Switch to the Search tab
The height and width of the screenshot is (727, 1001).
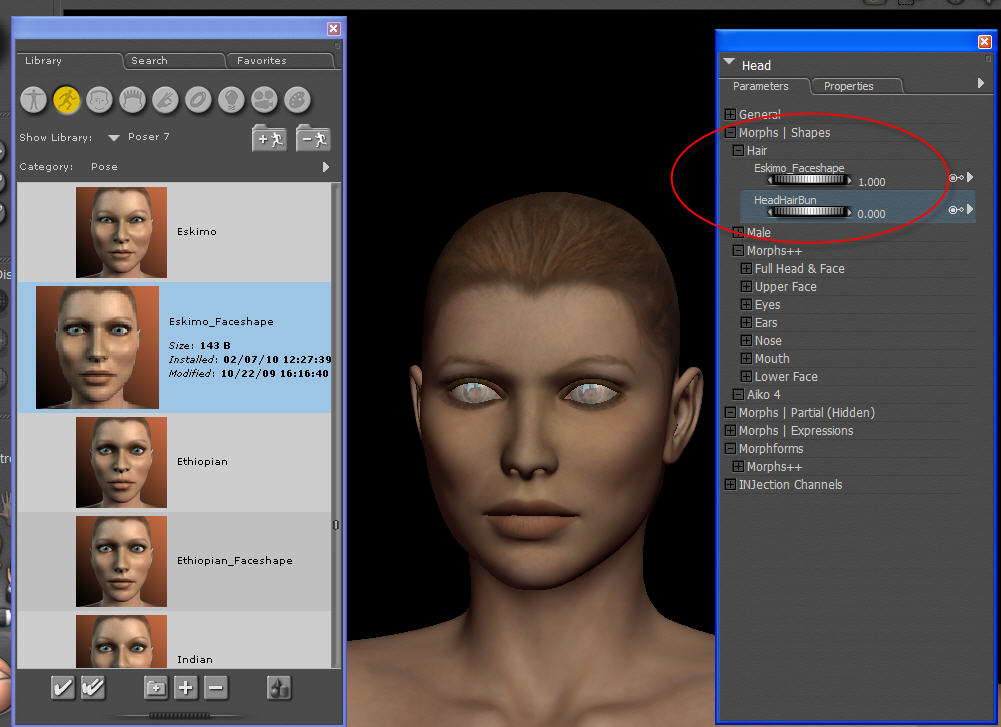(x=149, y=61)
